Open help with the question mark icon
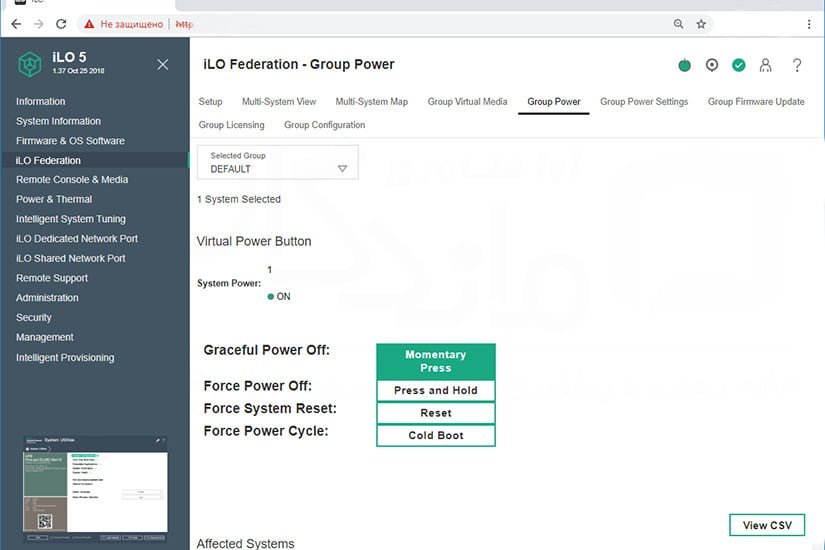825x550 pixels. point(797,65)
